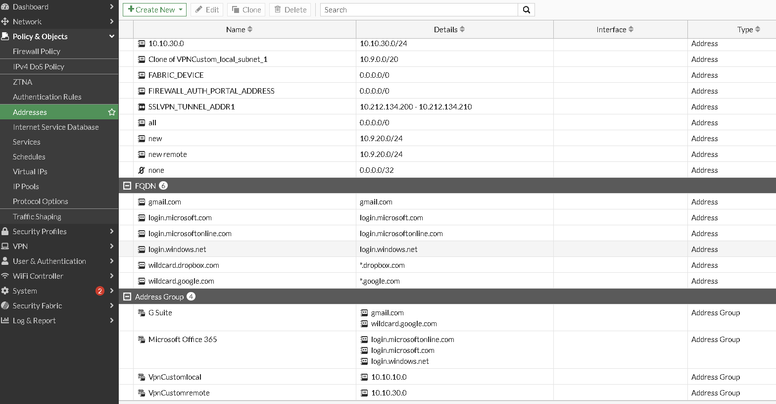Viewport: 776px width, 404px height.
Task: Select the all address row name
Action: click(152, 123)
